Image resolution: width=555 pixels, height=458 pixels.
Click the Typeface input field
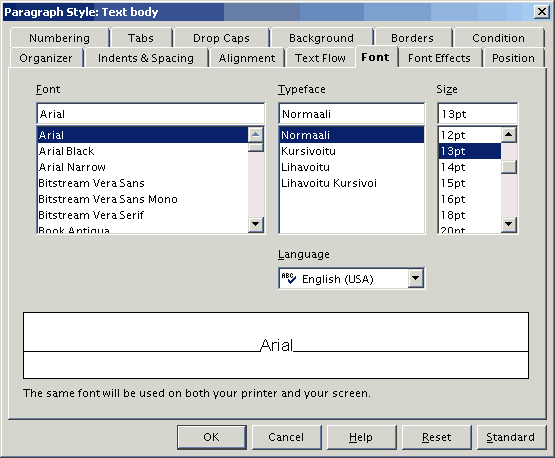pos(351,114)
